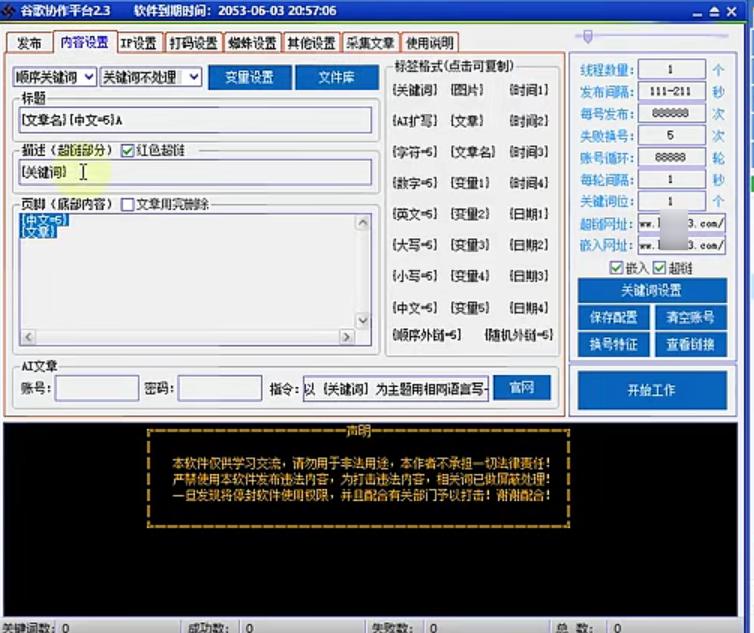The height and width of the screenshot is (633, 754).
Task: Copy the {顺序外链=5} tag
Action: point(427,335)
